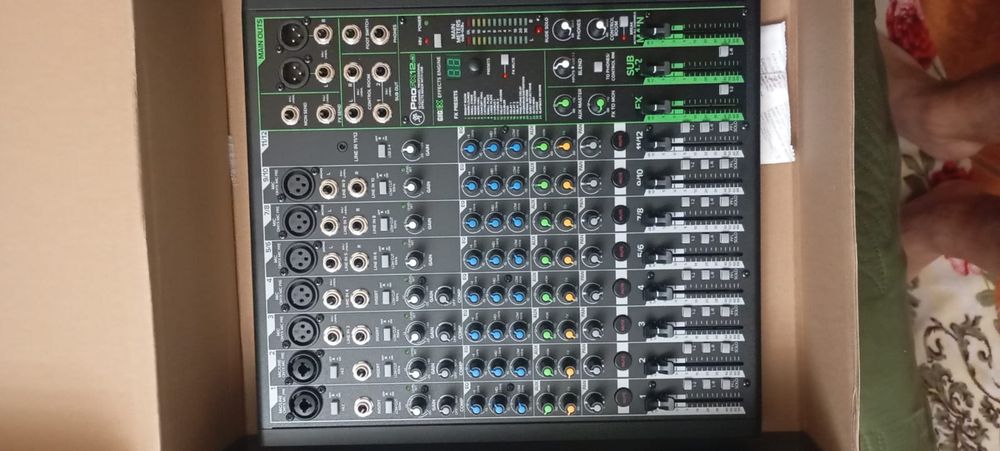Select the Pan knob on channel 11/12
This screenshot has height=451, width=1000.
(x=590, y=146)
